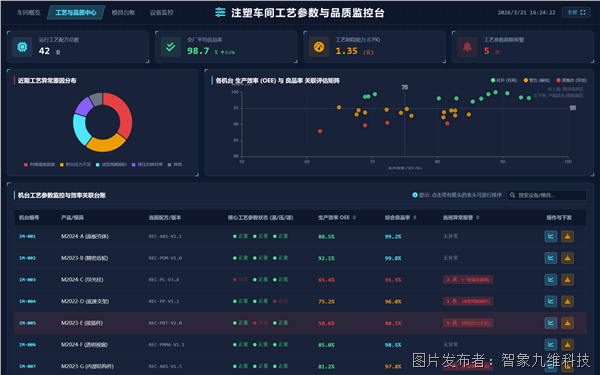Select the 工艺与品质中心 tab
This screenshot has width=600, height=375.
pyautogui.click(x=76, y=13)
